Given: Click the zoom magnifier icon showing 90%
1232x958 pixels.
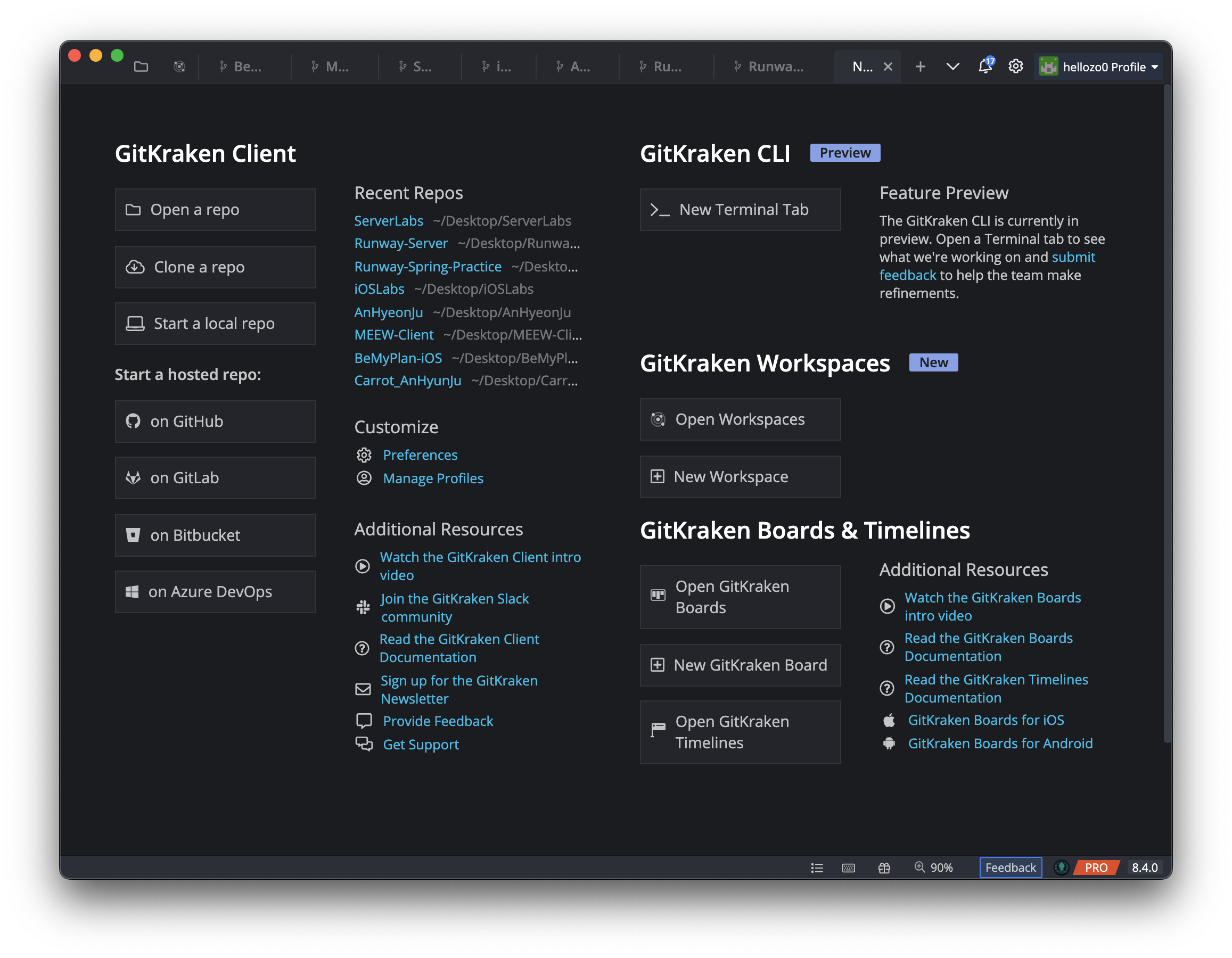Looking at the screenshot, I should coord(920,867).
